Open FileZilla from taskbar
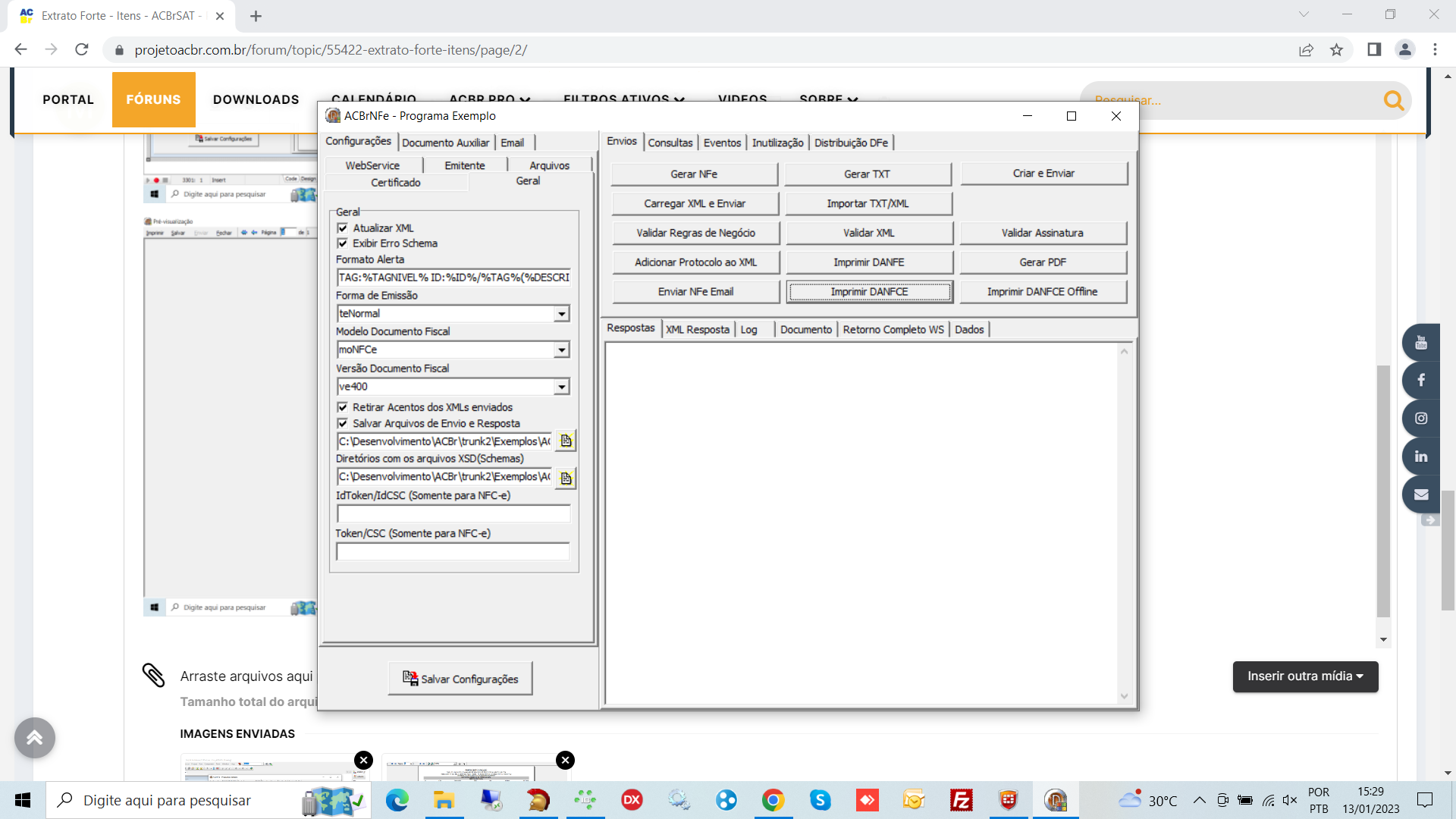Viewport: 1456px width, 819px height. point(961,800)
